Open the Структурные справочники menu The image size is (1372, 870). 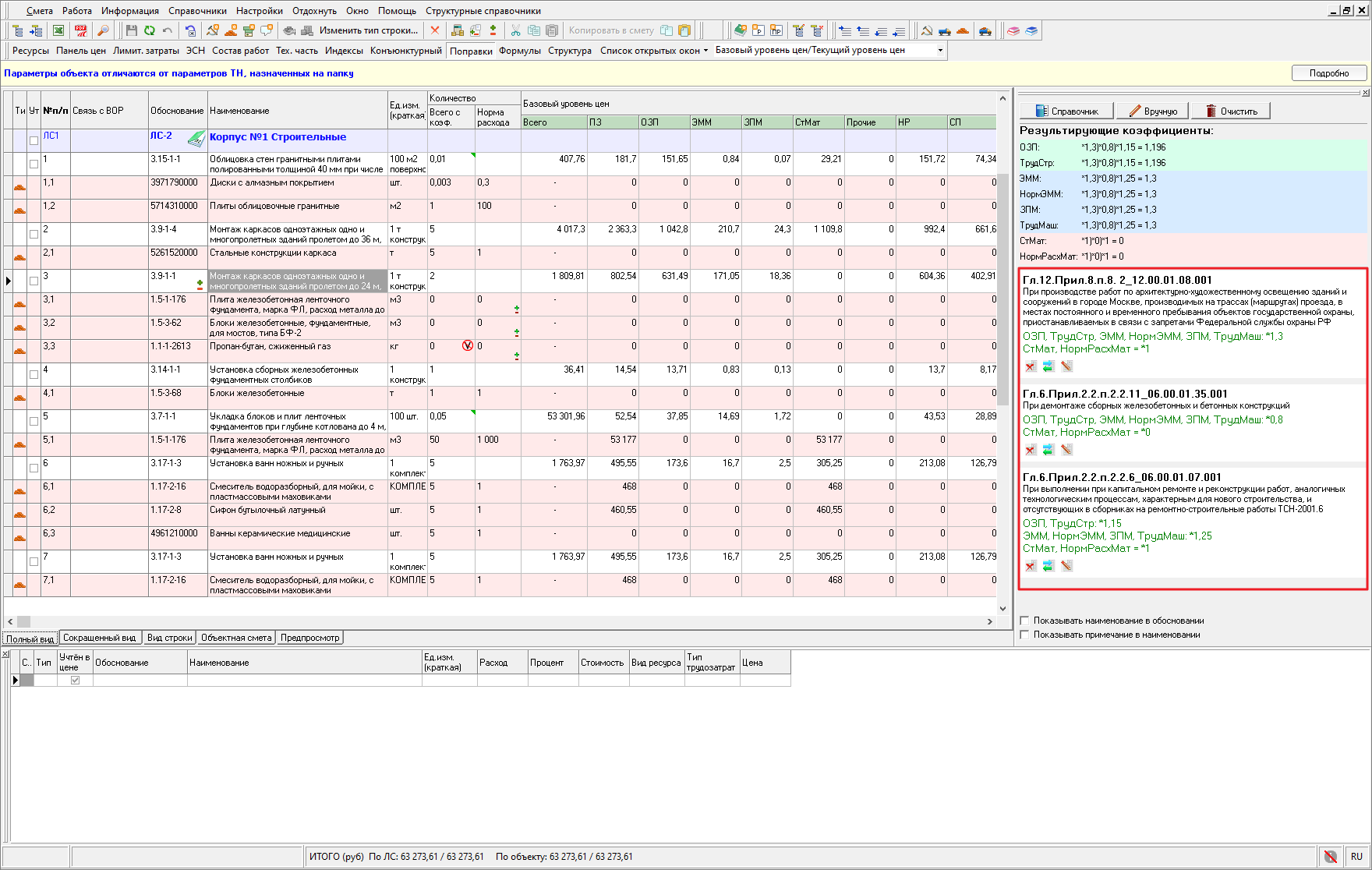(x=483, y=11)
